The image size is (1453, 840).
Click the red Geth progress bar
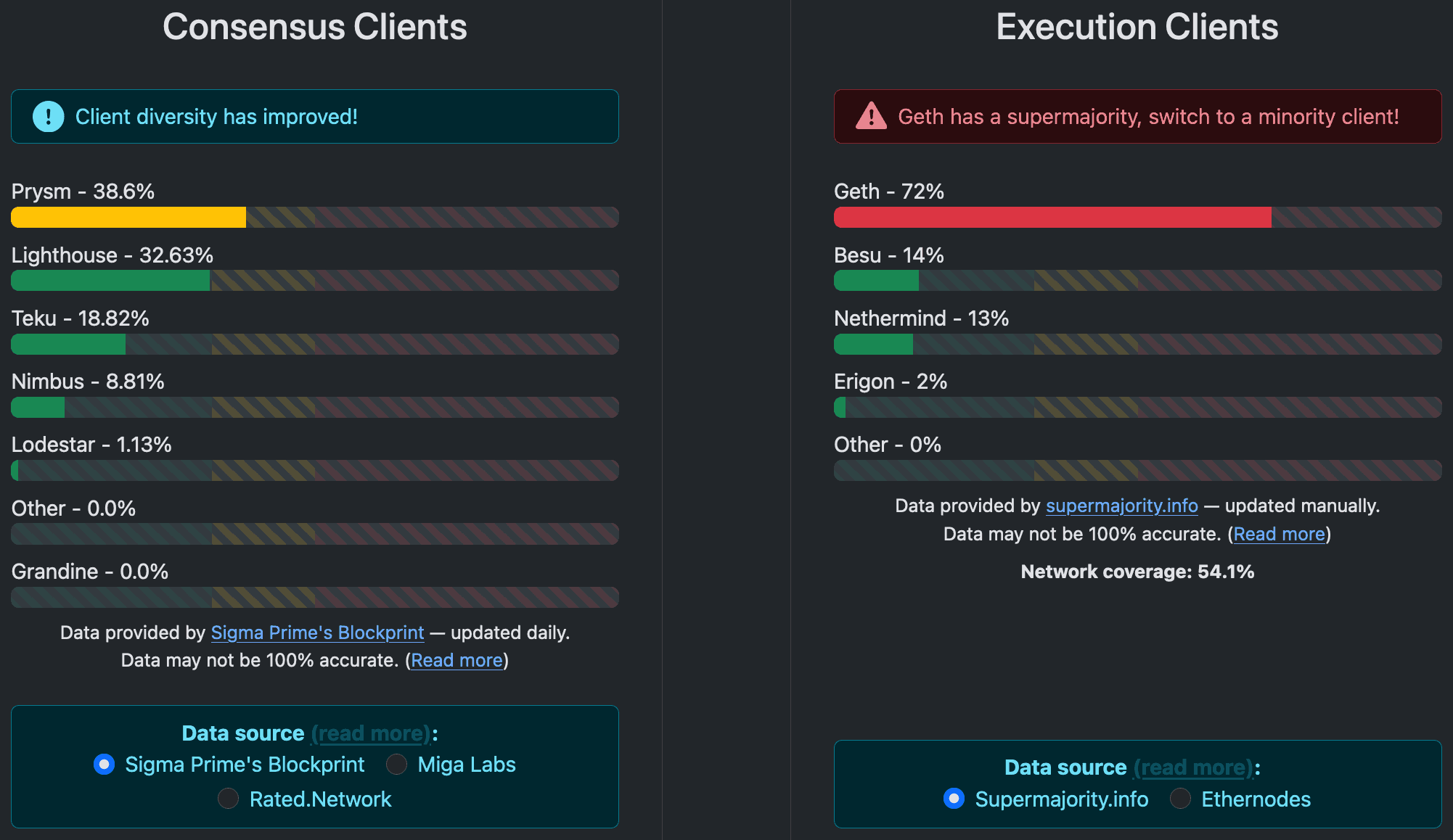pos(1052,217)
